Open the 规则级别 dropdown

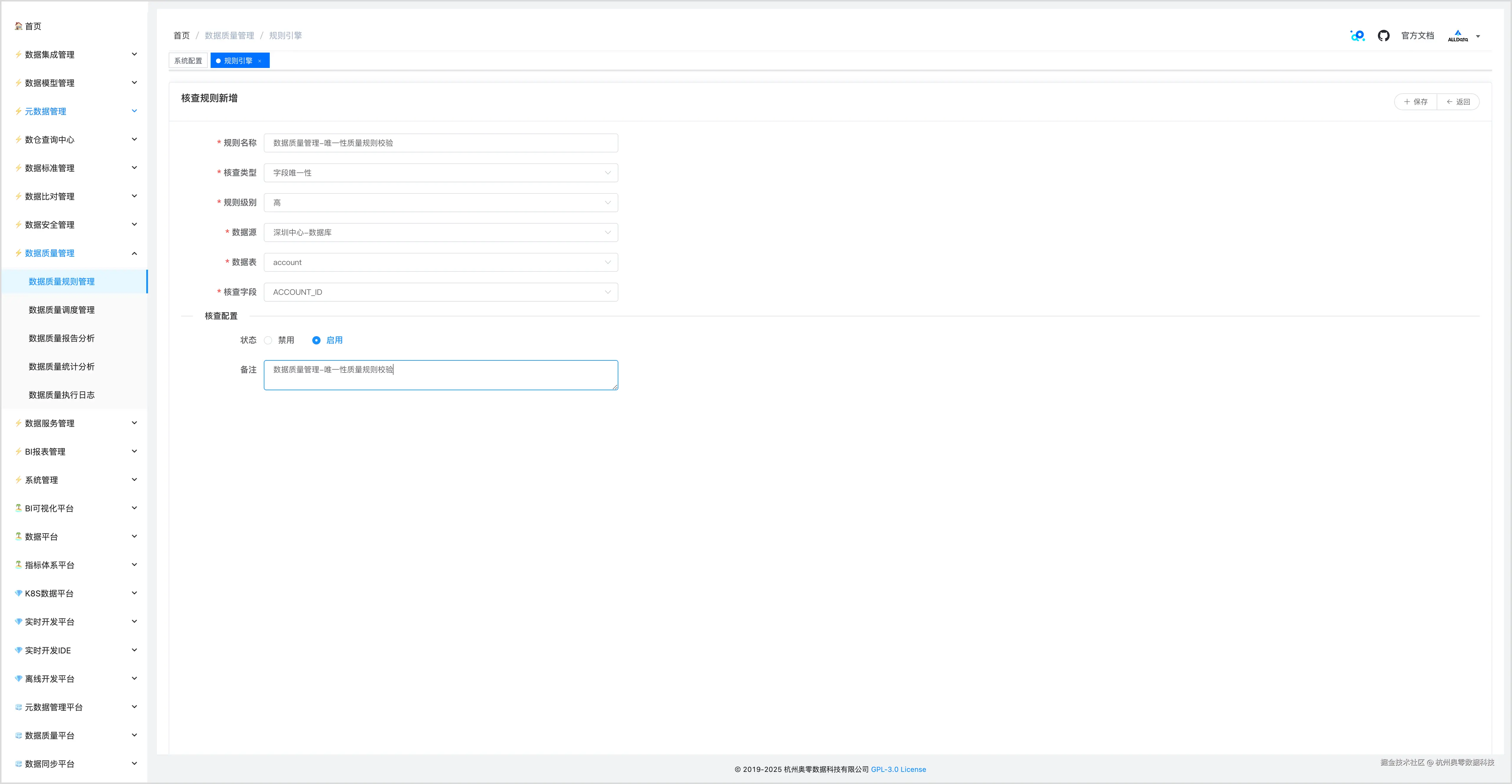click(x=441, y=202)
